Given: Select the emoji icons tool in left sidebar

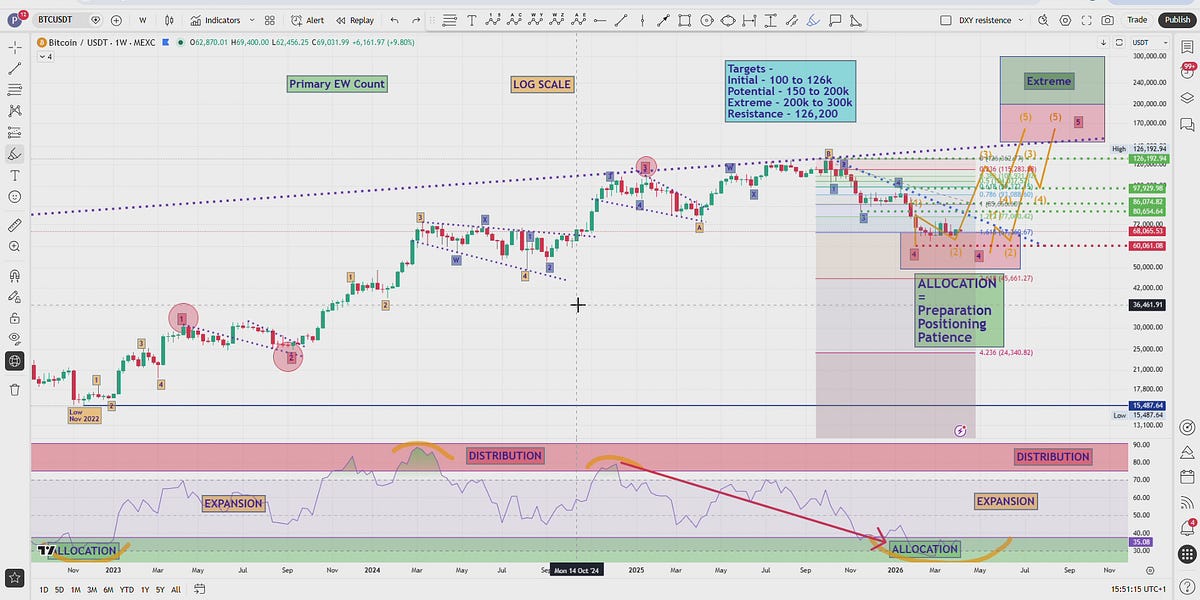Looking at the screenshot, I should 15,197.
